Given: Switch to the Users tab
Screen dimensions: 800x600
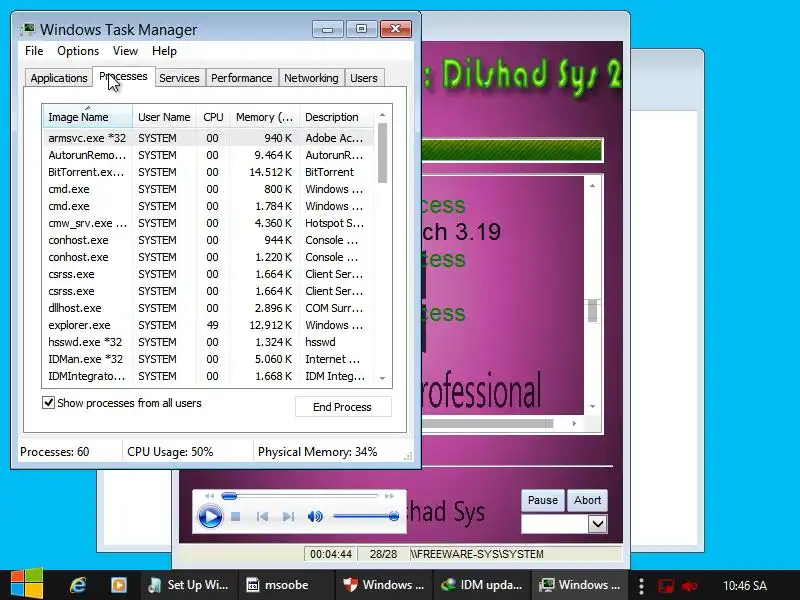Looking at the screenshot, I should point(363,78).
